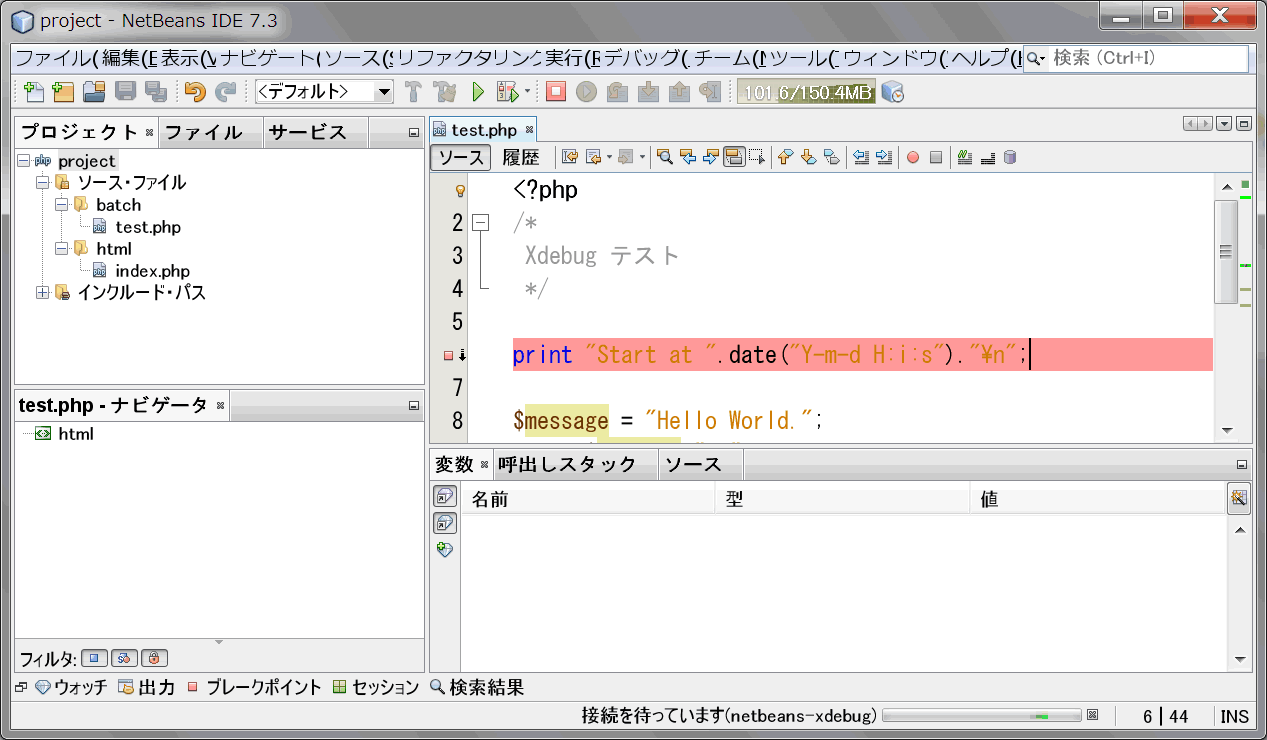The width and height of the screenshot is (1267, 740).
Task: Toggle the second navigator filter button
Action: 124,658
